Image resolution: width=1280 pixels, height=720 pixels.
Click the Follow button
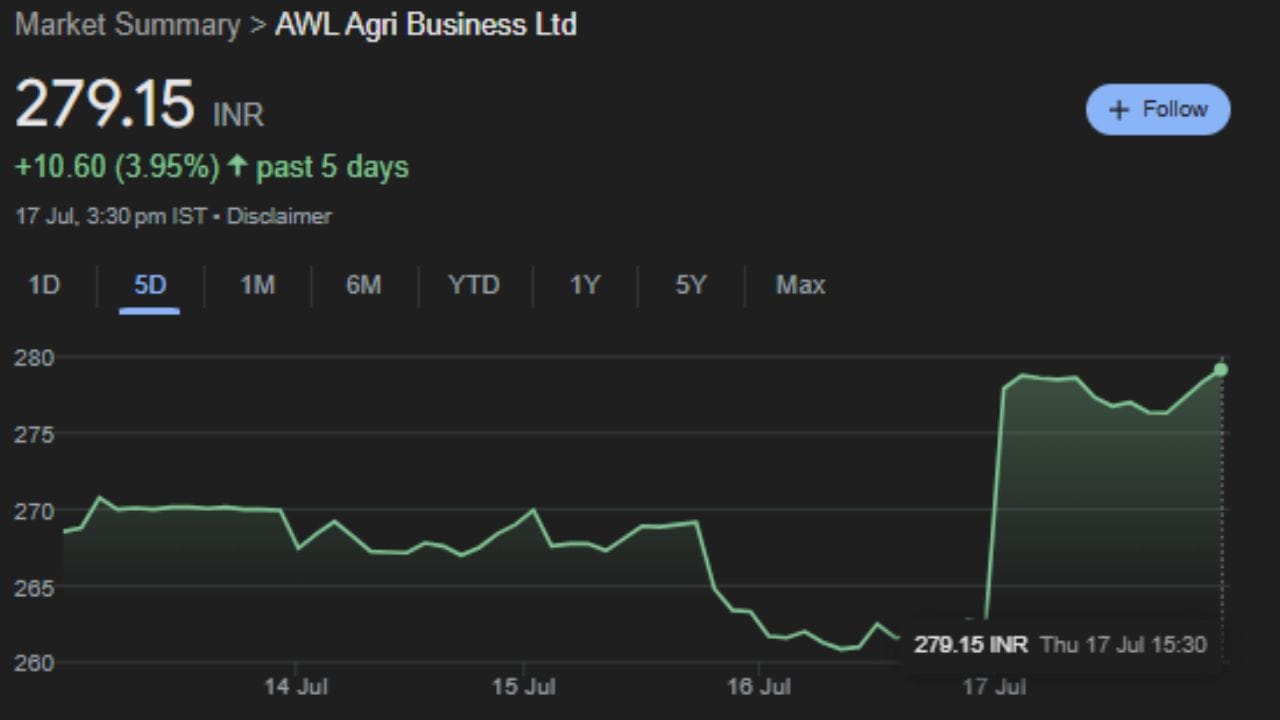(1158, 109)
